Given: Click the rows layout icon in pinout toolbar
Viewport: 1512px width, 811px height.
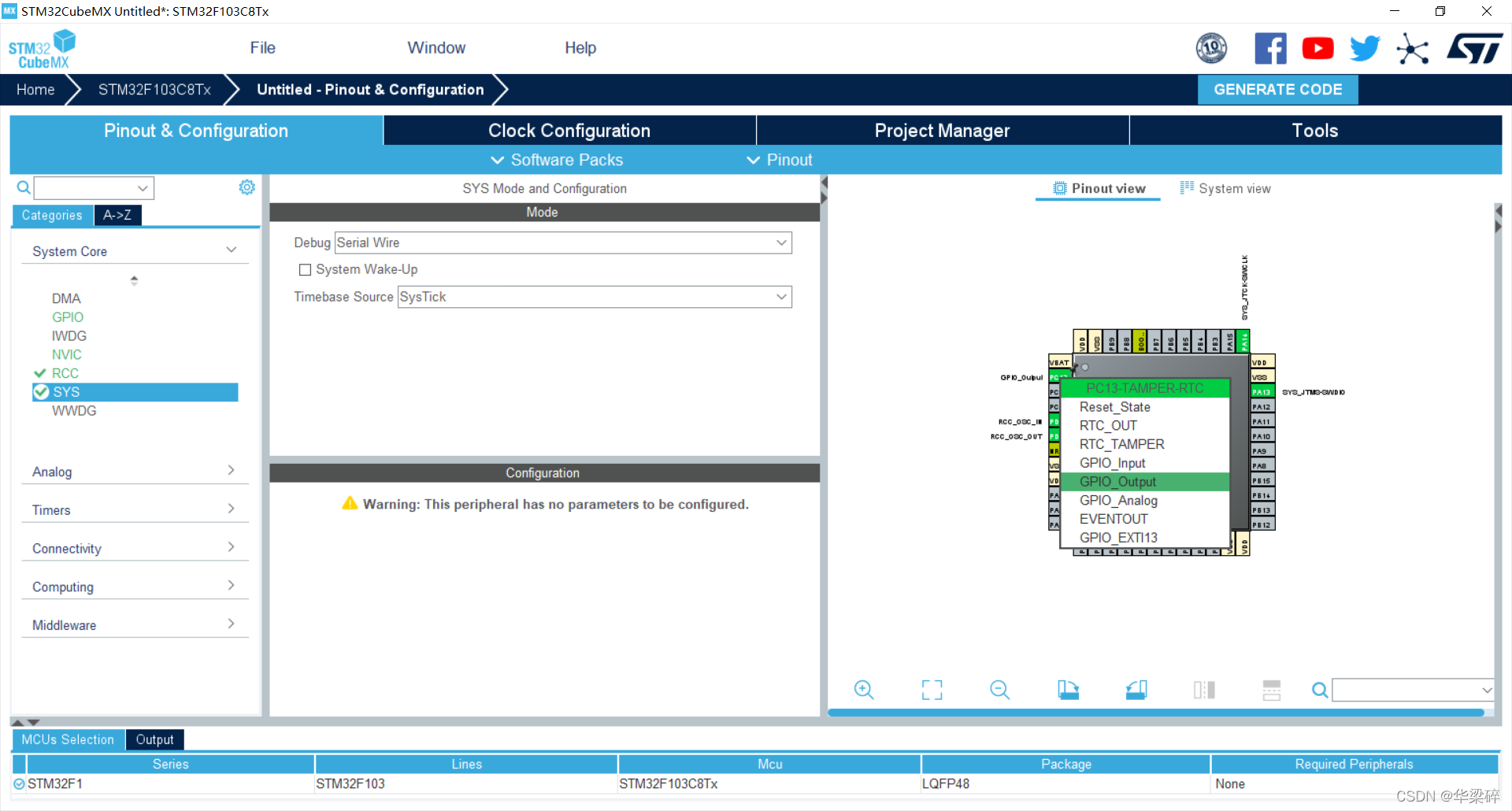Looking at the screenshot, I should point(1272,691).
